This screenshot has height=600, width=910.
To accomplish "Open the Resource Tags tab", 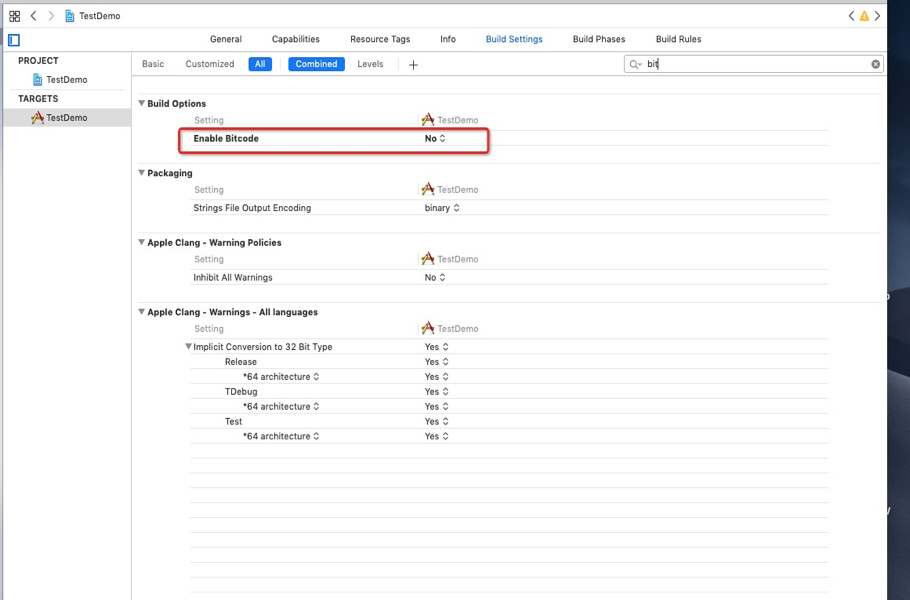I will coord(380,39).
